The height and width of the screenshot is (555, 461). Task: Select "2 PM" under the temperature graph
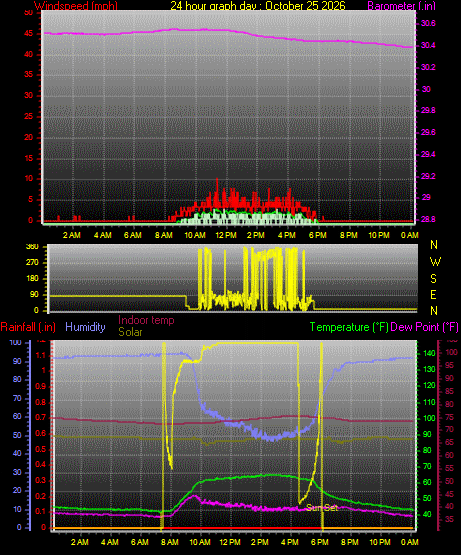coord(260,542)
